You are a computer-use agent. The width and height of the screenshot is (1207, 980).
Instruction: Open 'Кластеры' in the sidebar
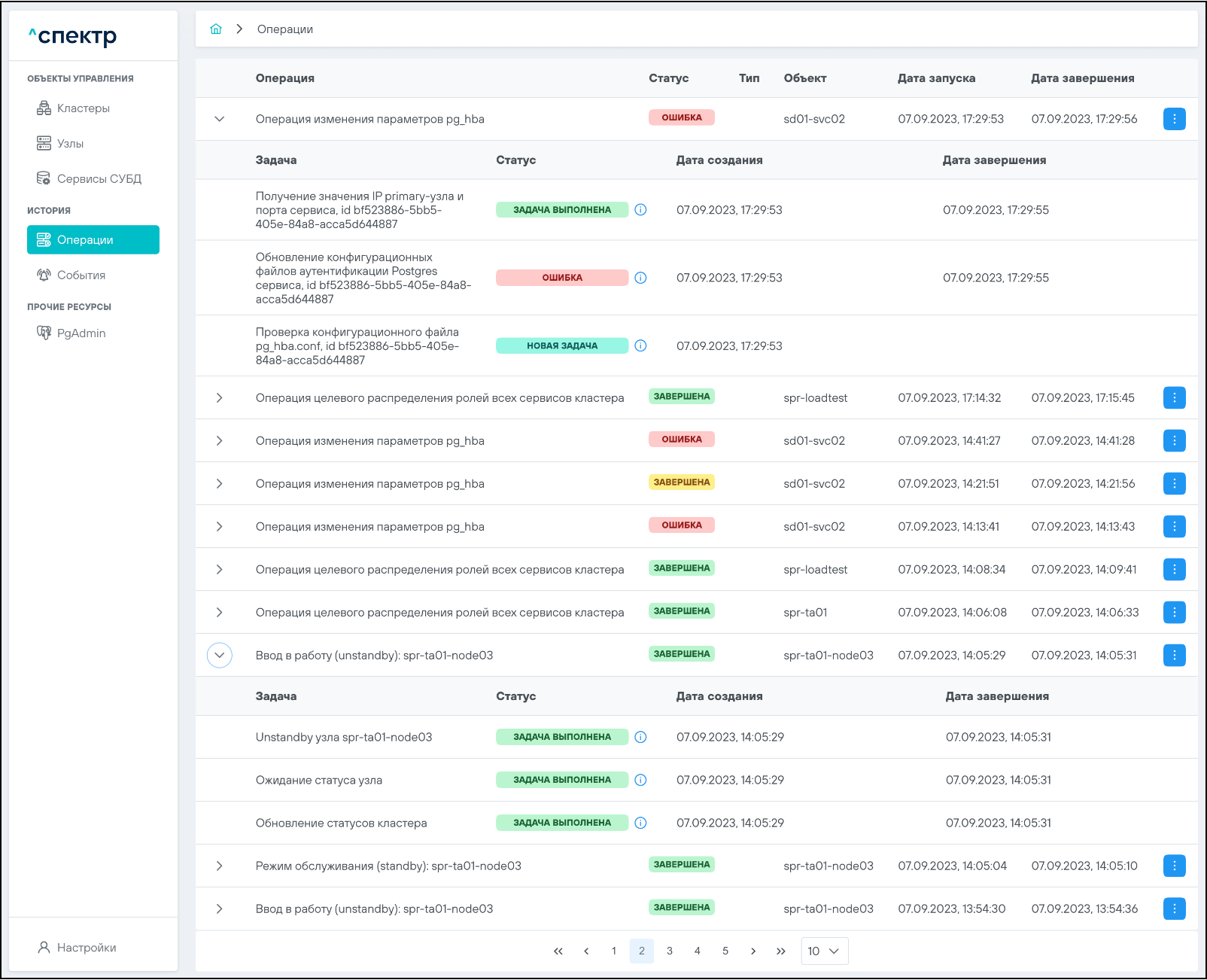[83, 108]
